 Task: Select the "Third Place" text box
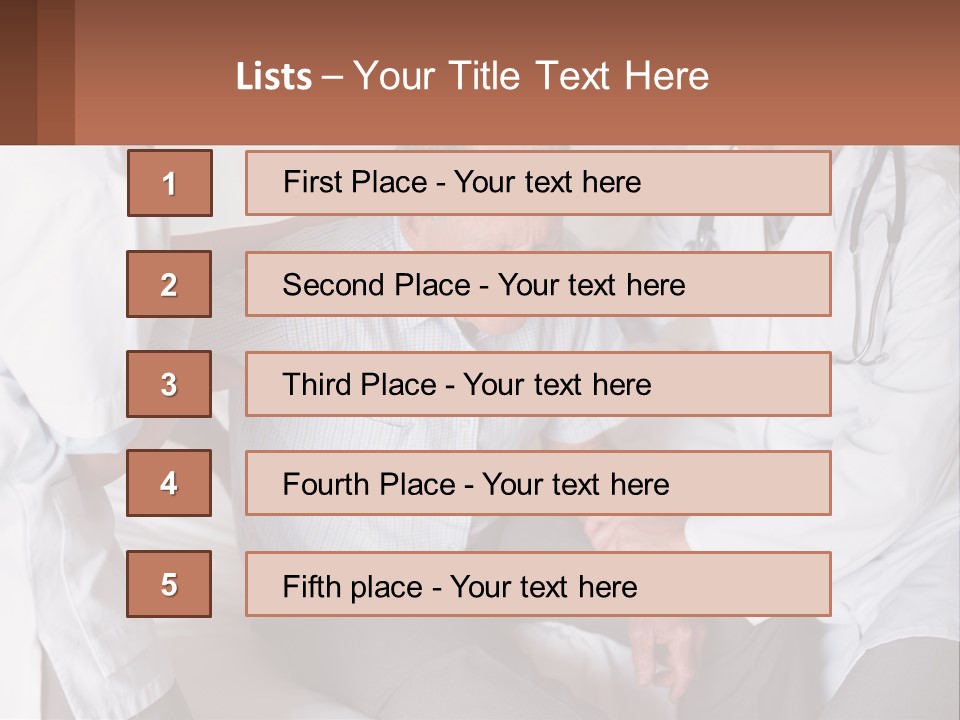click(x=538, y=384)
